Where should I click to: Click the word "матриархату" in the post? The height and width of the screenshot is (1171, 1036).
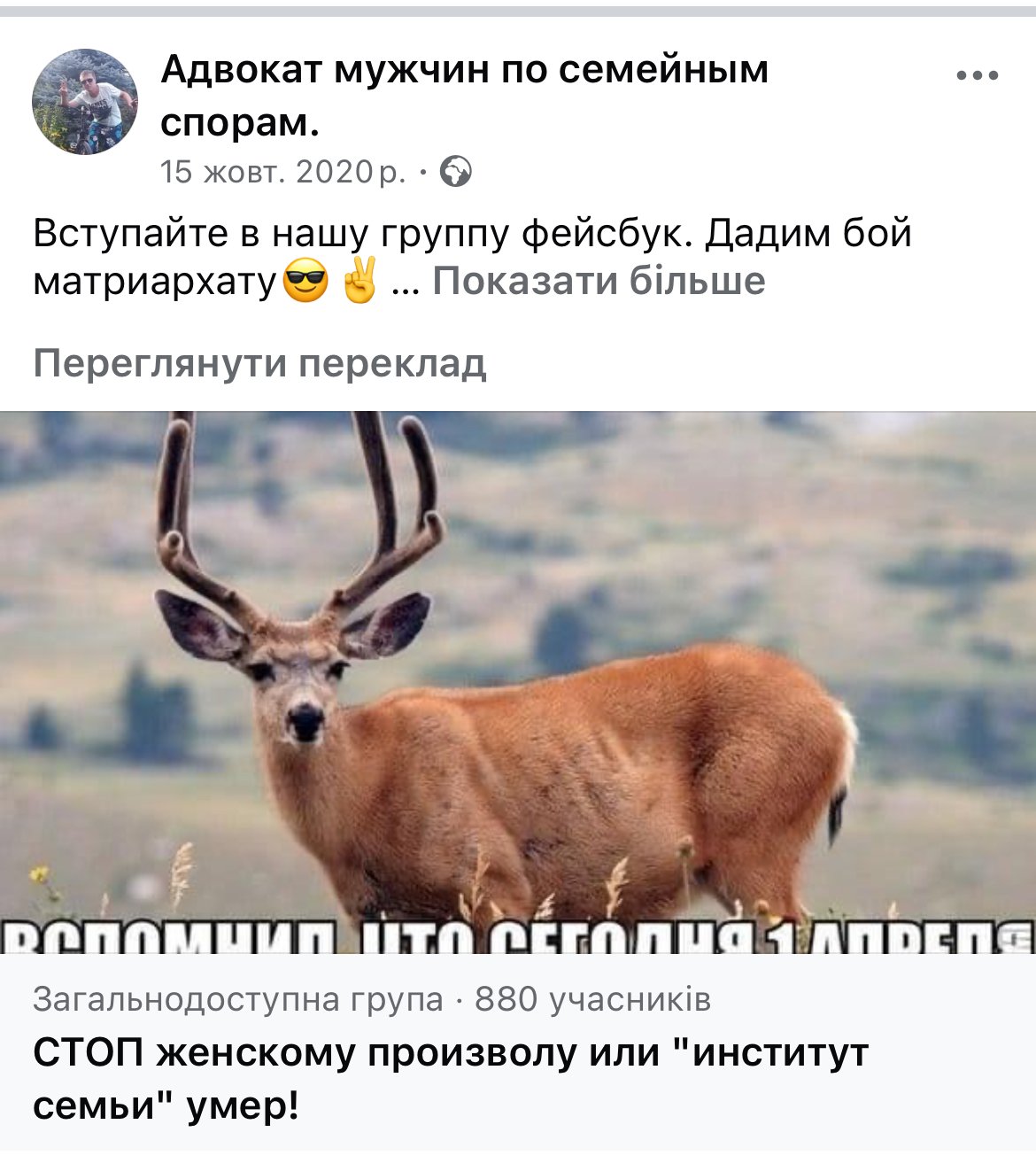click(x=156, y=282)
